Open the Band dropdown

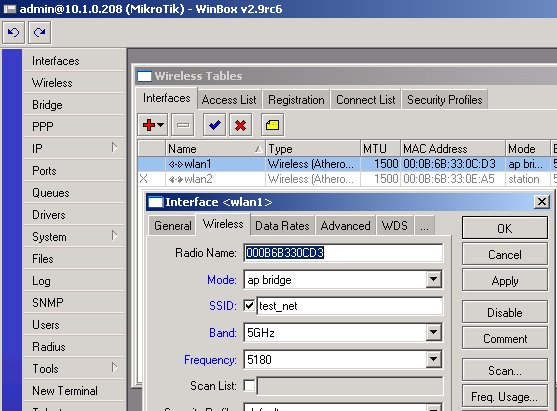pos(433,332)
